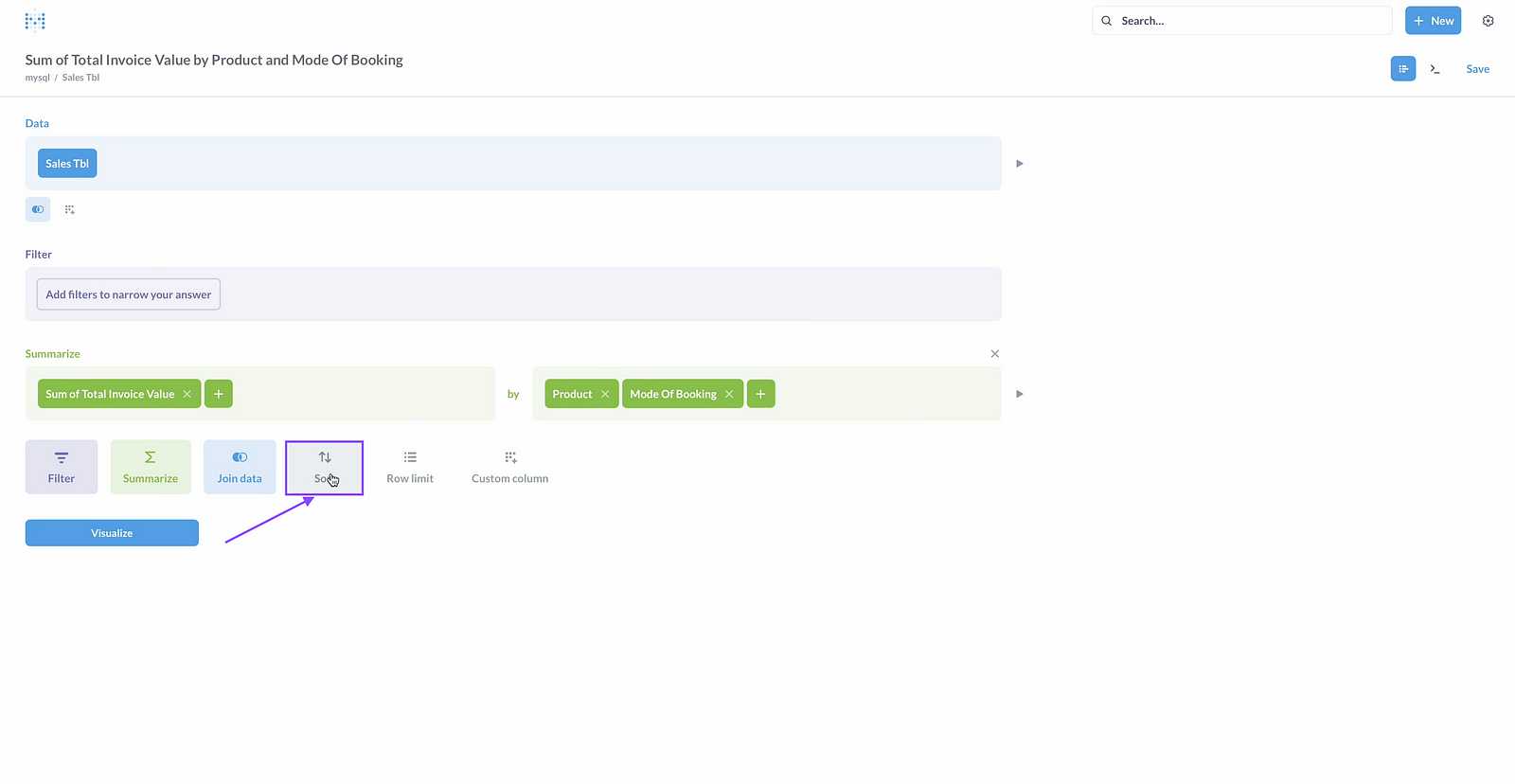Toggle the notebook editor view icon

pyautogui.click(x=1403, y=69)
